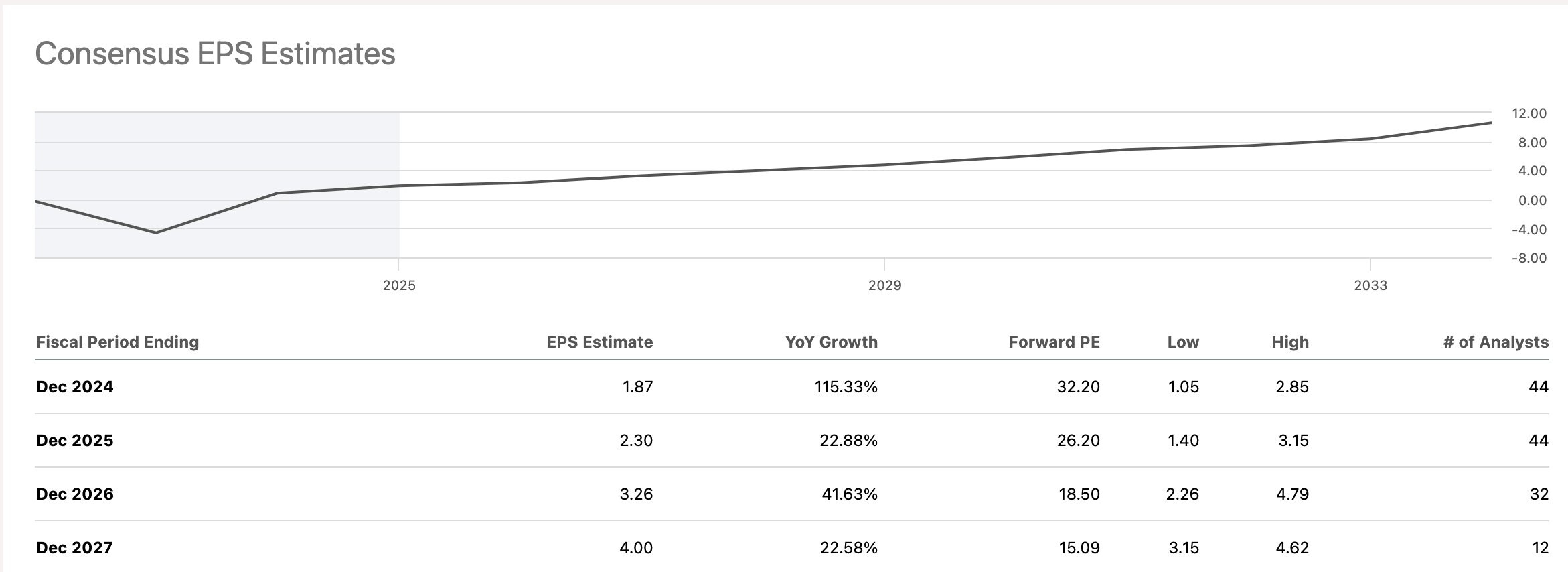Screen dimensions: 1568x572
Task: Open the Dec 2026 fiscal period row
Action: (x=75, y=494)
